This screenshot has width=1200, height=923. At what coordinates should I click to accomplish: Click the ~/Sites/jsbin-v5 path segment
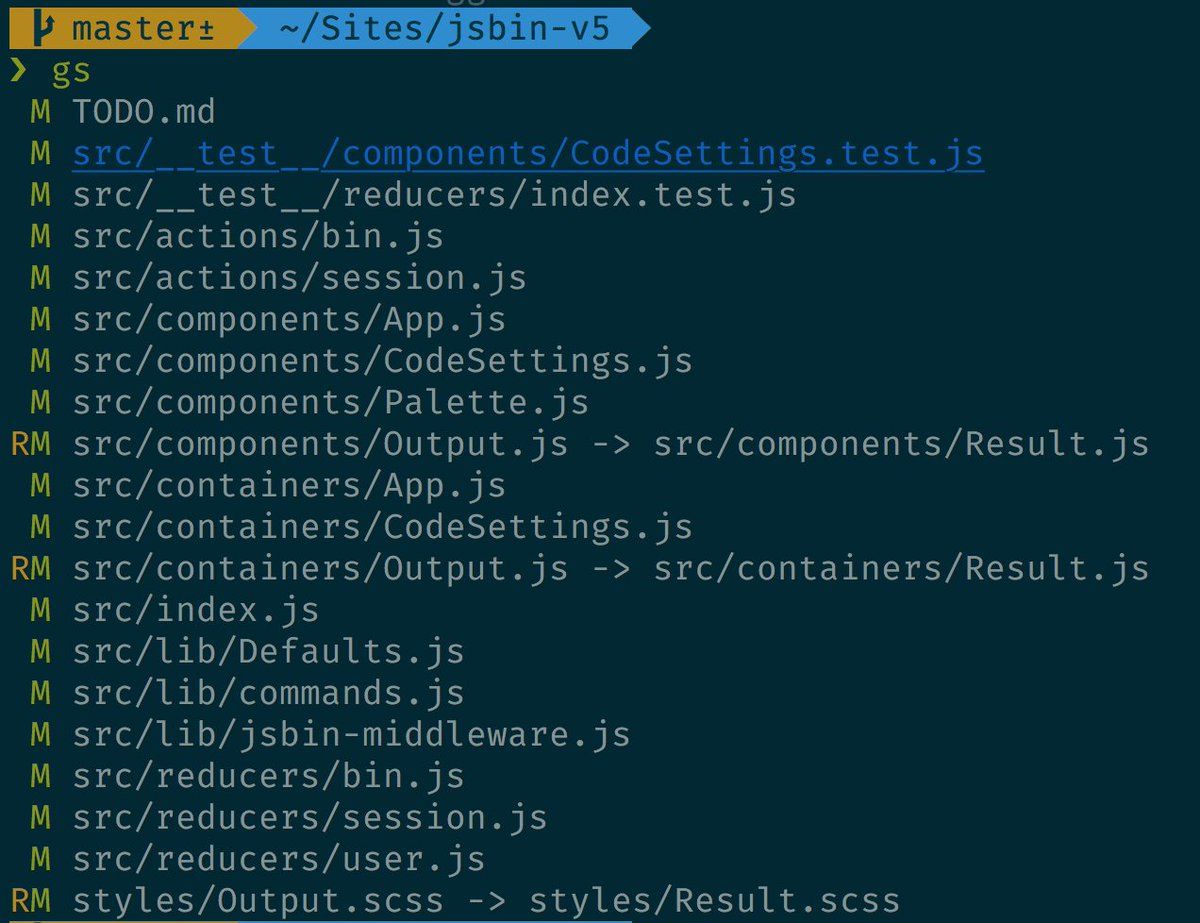pos(444,30)
